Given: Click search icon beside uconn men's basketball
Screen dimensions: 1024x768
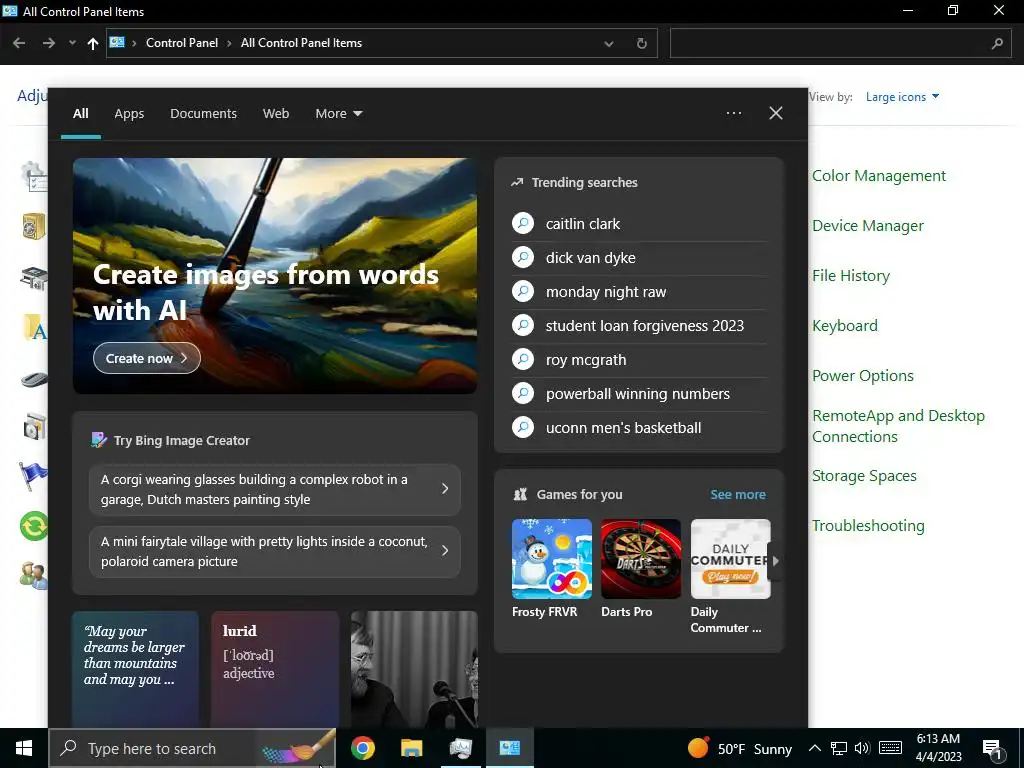Looking at the screenshot, I should point(522,427).
